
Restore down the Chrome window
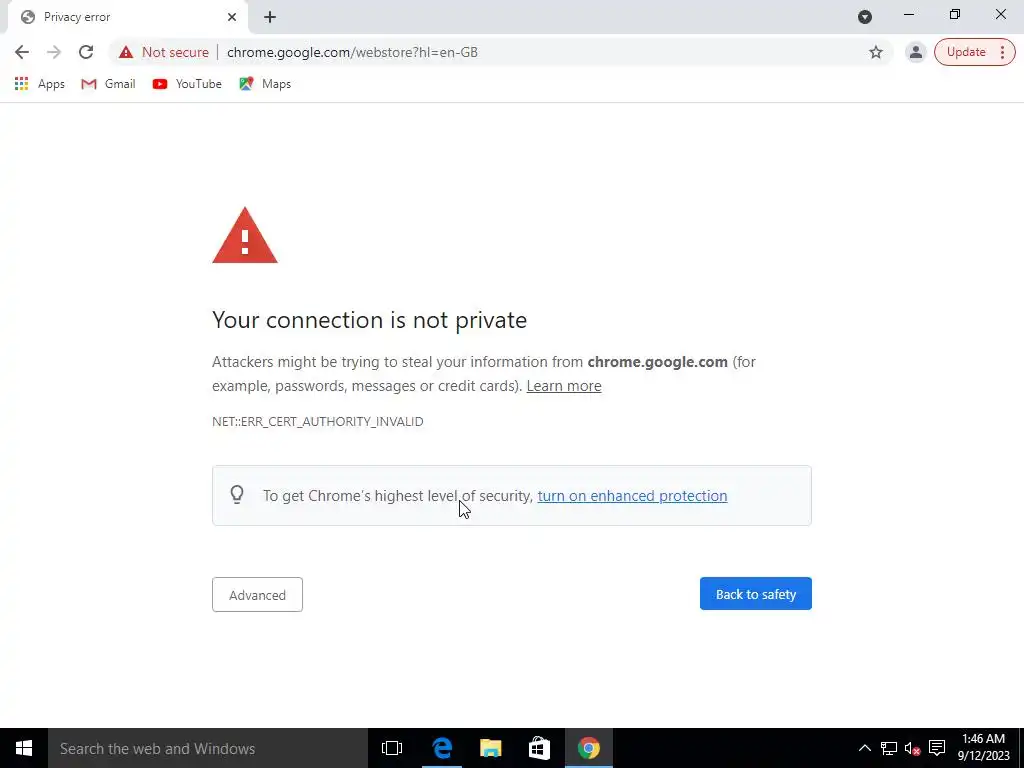click(955, 15)
